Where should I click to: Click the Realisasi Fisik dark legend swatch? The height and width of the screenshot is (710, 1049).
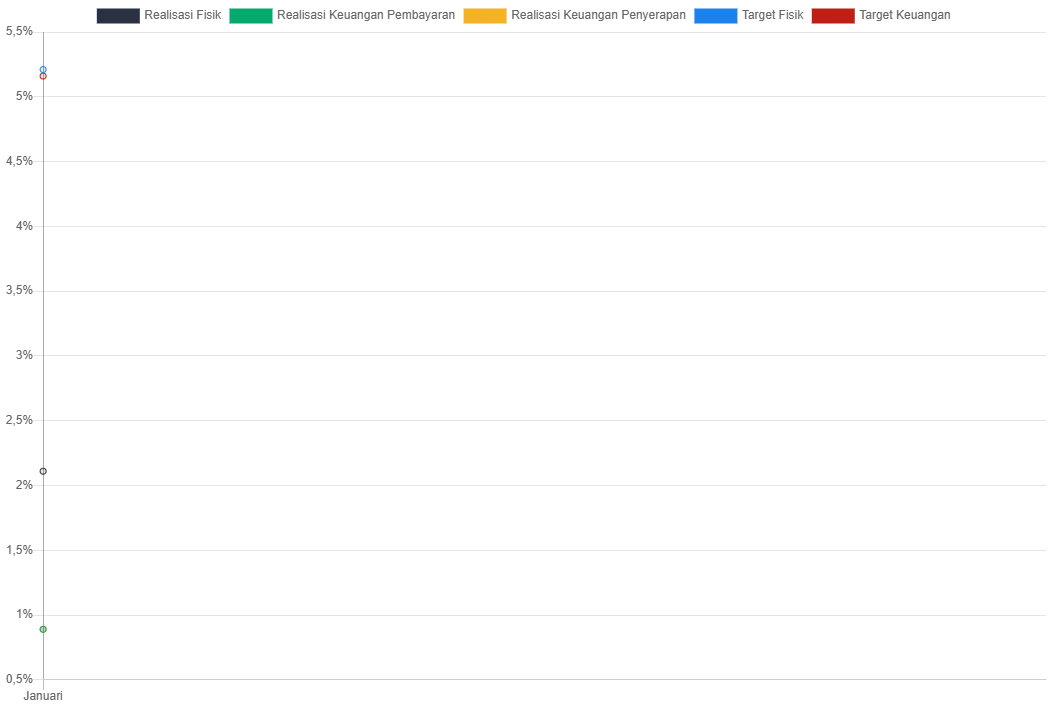[x=117, y=16]
